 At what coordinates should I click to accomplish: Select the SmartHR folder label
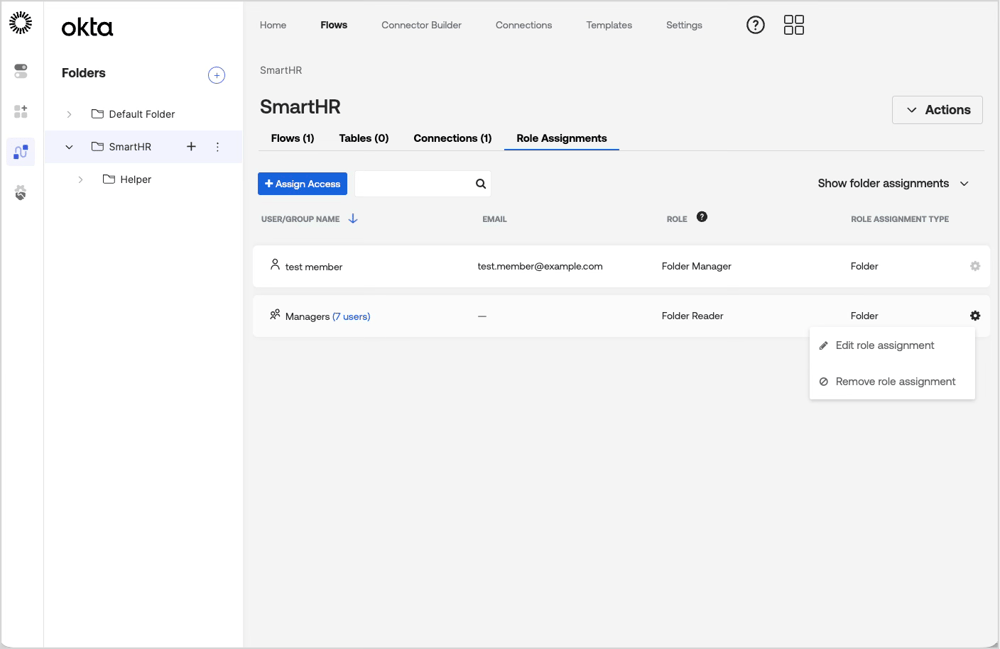click(130, 147)
